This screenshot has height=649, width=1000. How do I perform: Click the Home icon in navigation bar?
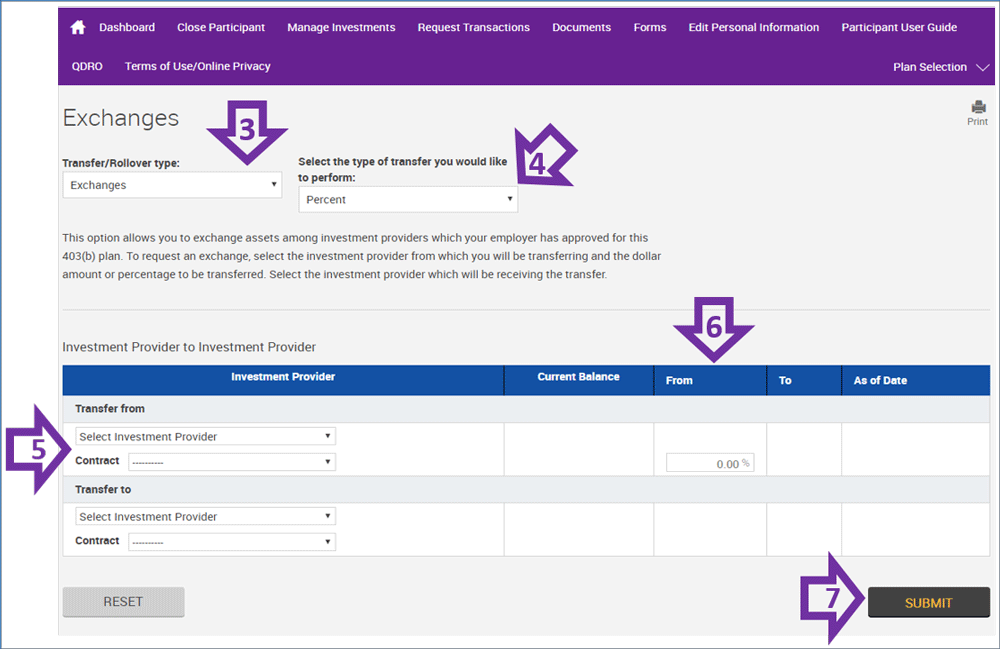pos(78,28)
